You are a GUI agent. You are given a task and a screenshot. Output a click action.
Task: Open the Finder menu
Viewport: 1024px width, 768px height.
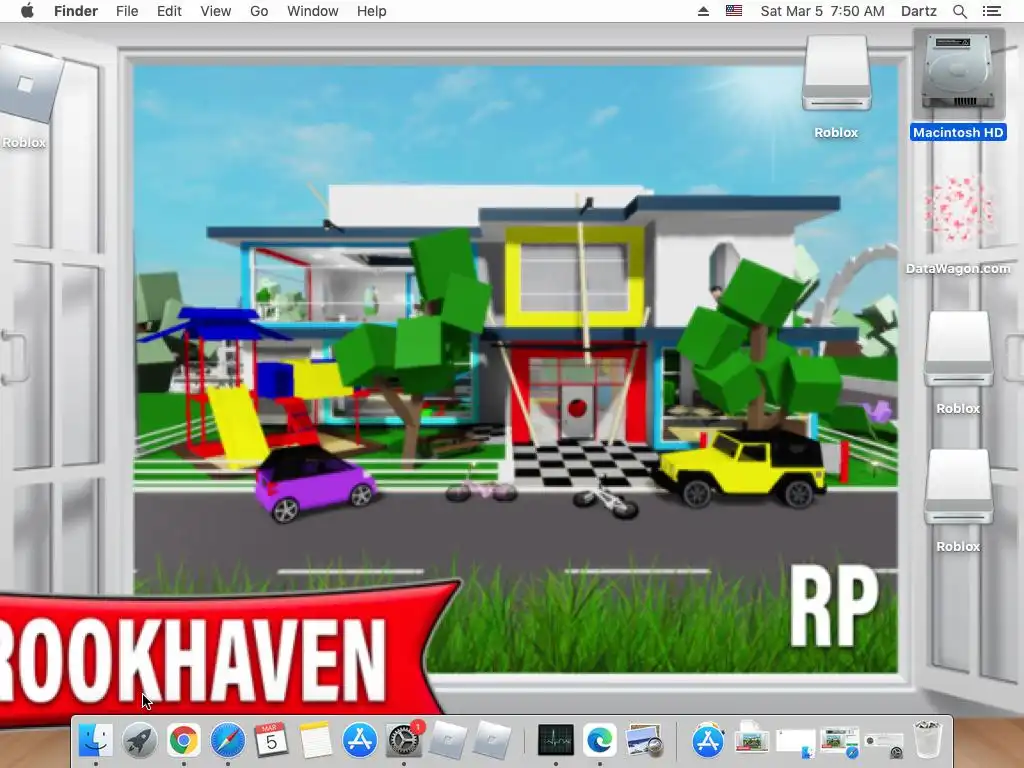[76, 11]
